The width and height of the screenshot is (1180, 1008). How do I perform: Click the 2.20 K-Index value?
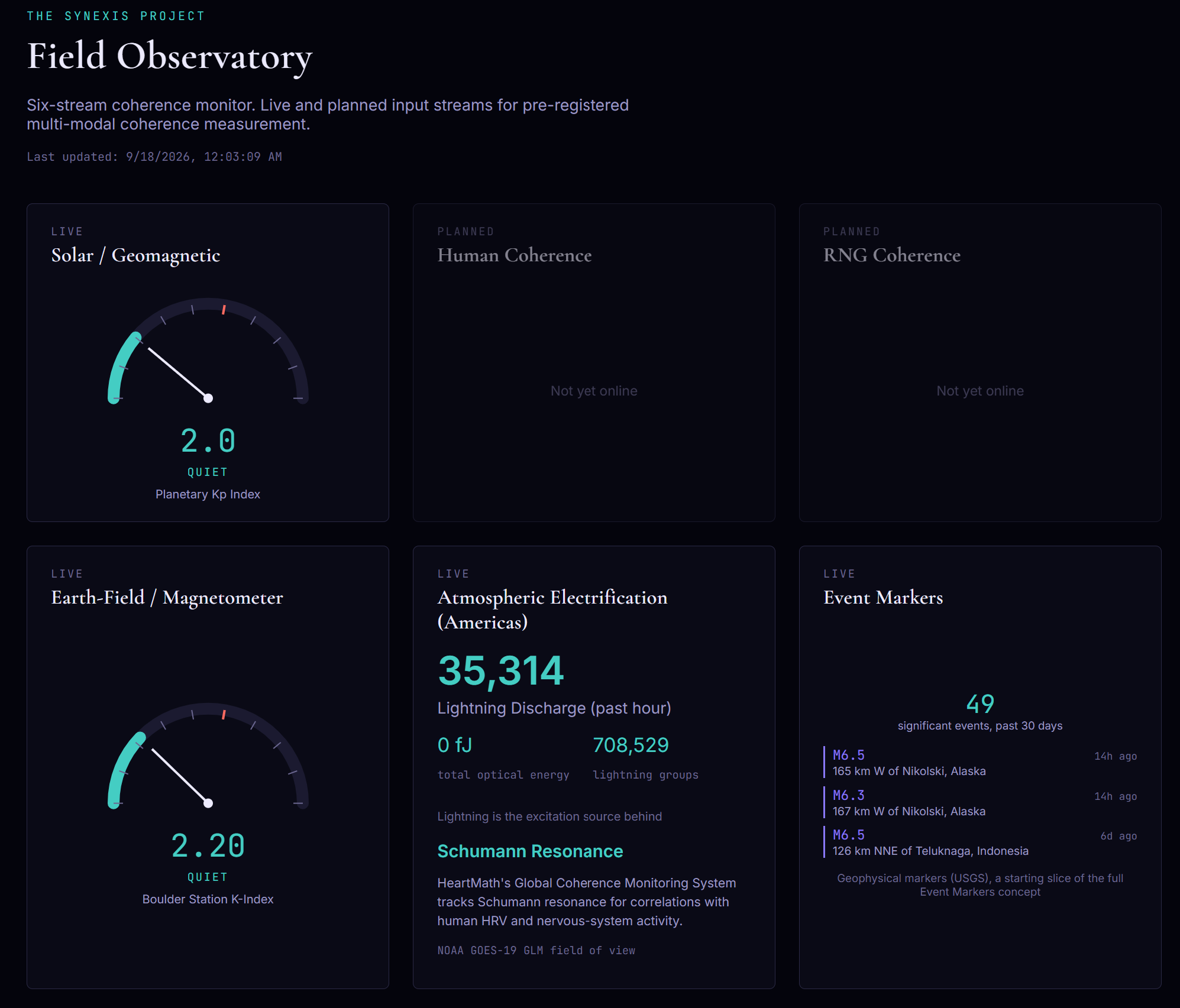pos(208,846)
